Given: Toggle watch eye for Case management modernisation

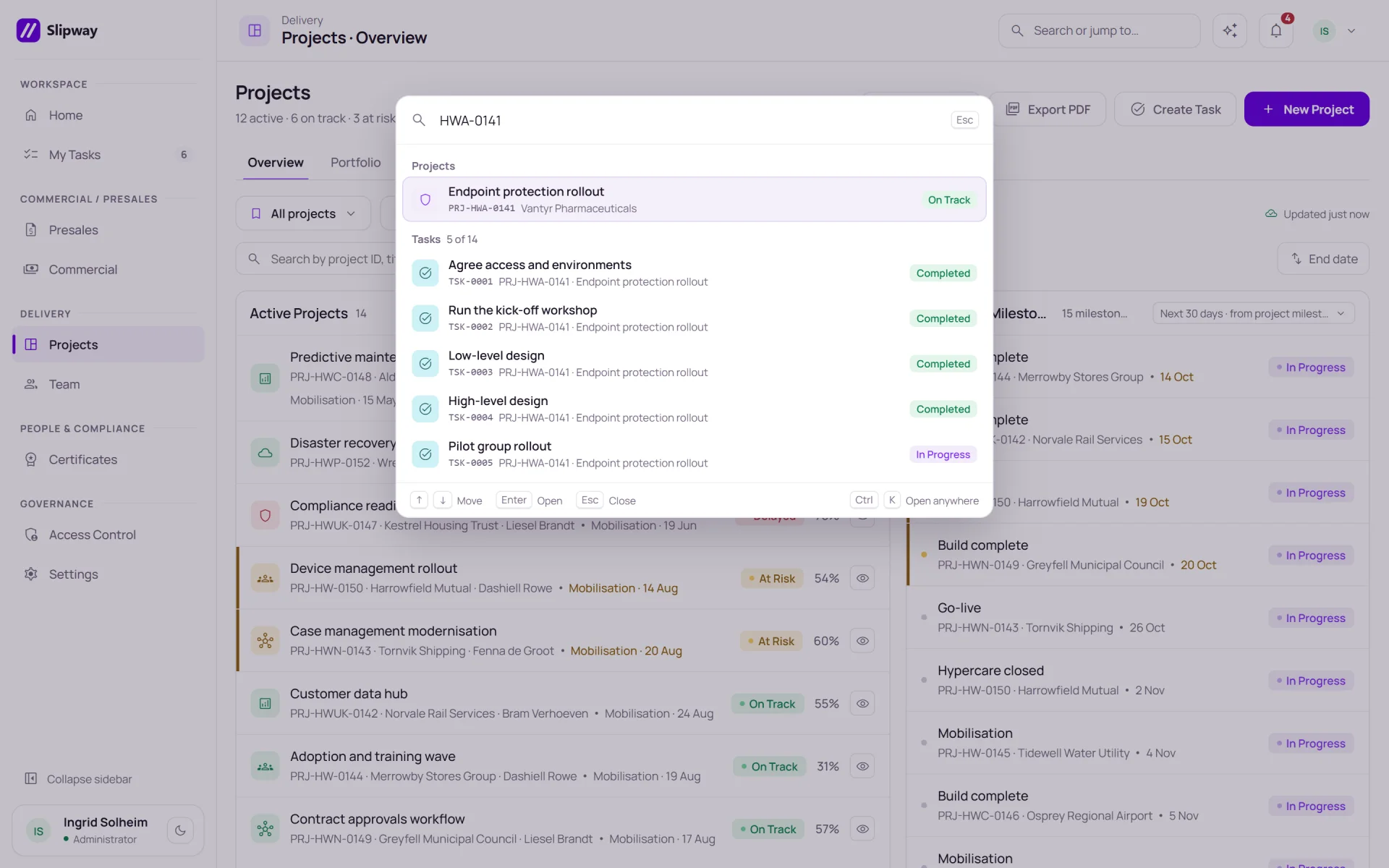Looking at the screenshot, I should point(862,641).
